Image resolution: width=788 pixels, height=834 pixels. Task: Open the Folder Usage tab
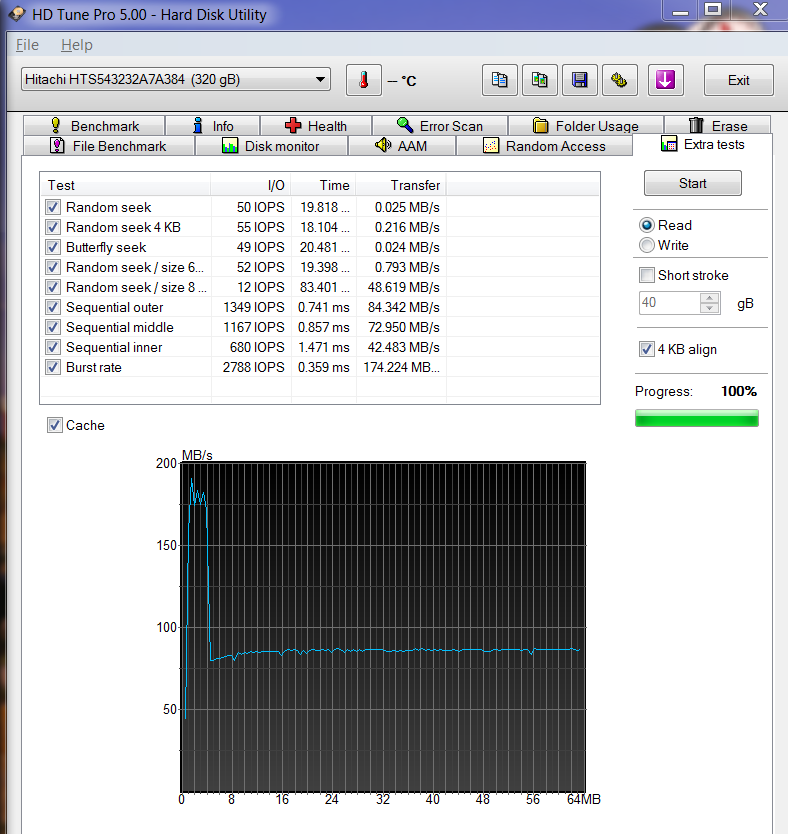pos(586,126)
